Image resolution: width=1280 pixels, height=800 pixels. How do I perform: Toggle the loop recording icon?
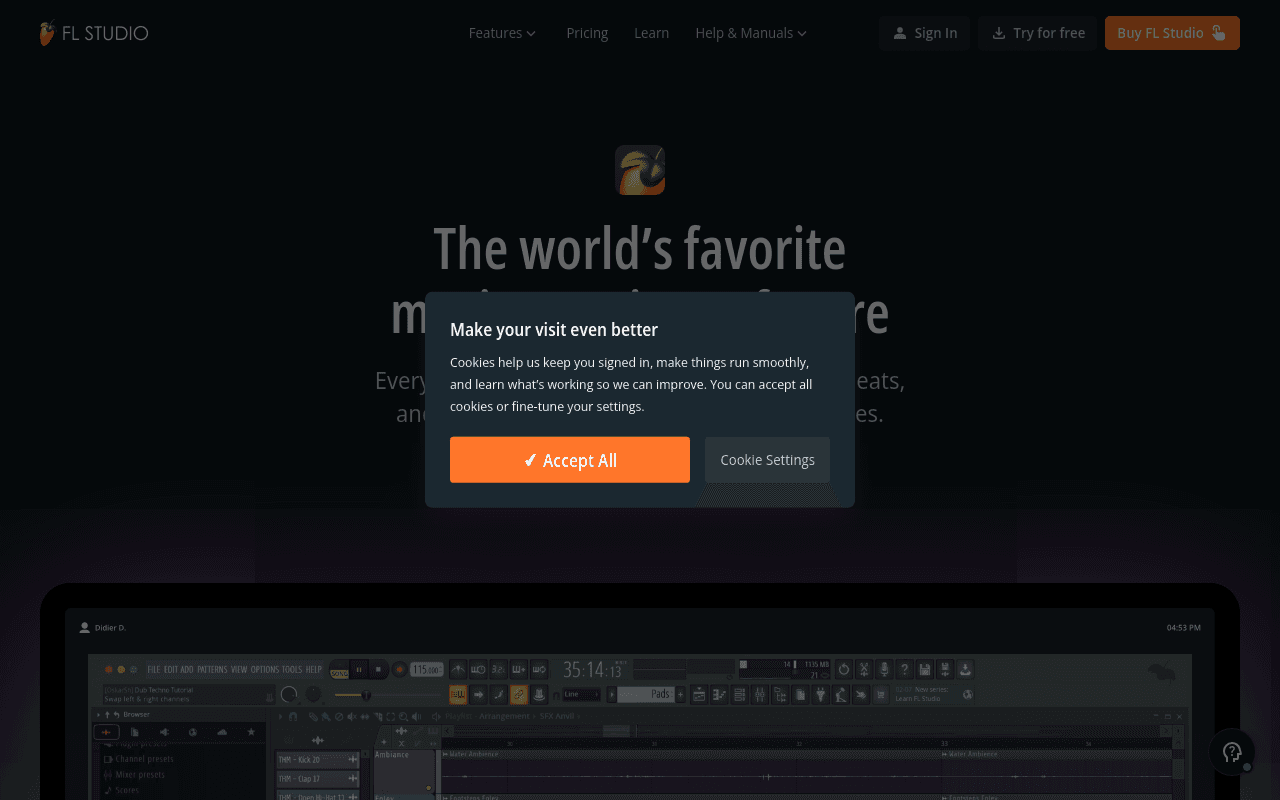click(x=539, y=669)
